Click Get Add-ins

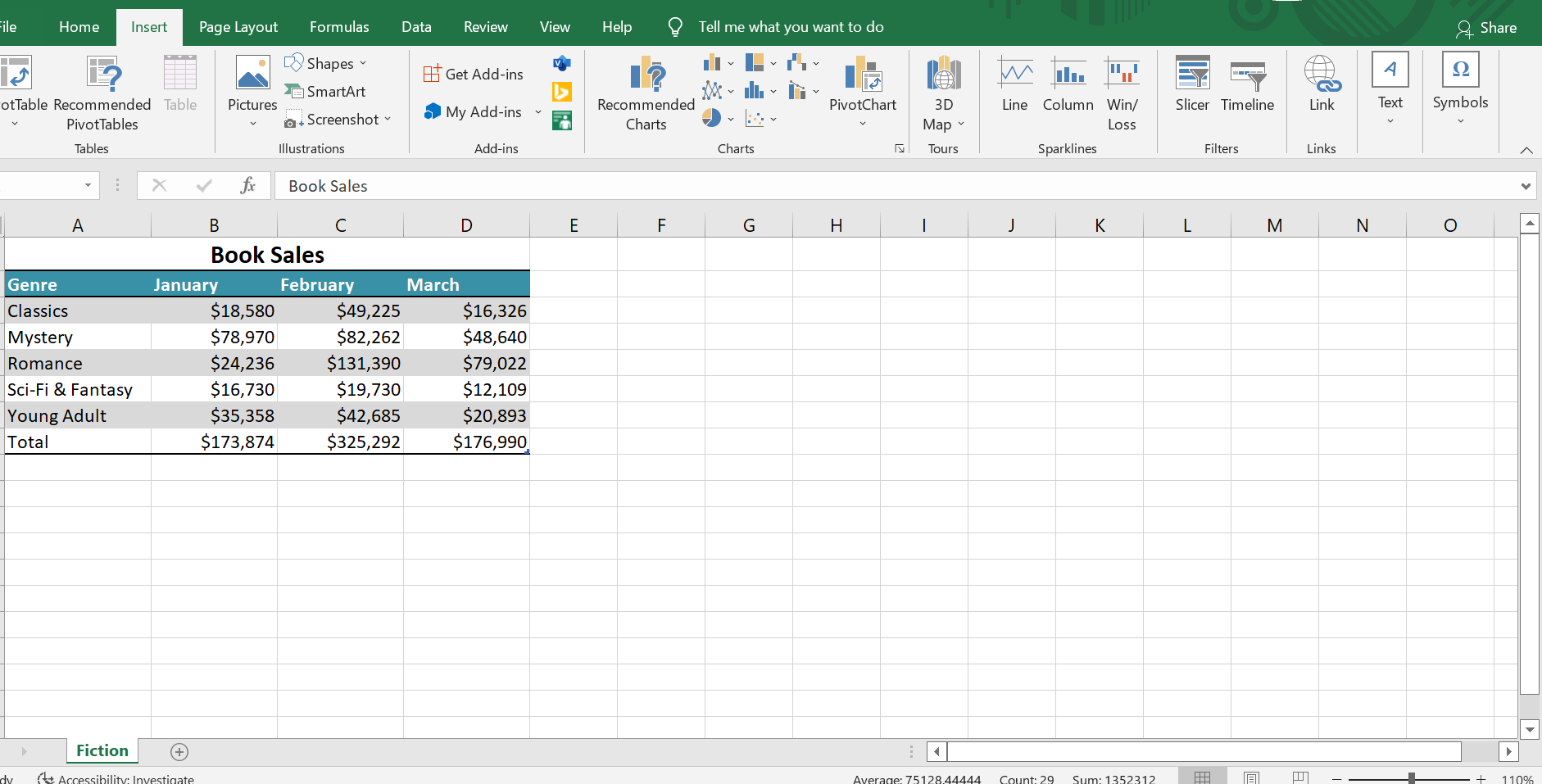[474, 74]
